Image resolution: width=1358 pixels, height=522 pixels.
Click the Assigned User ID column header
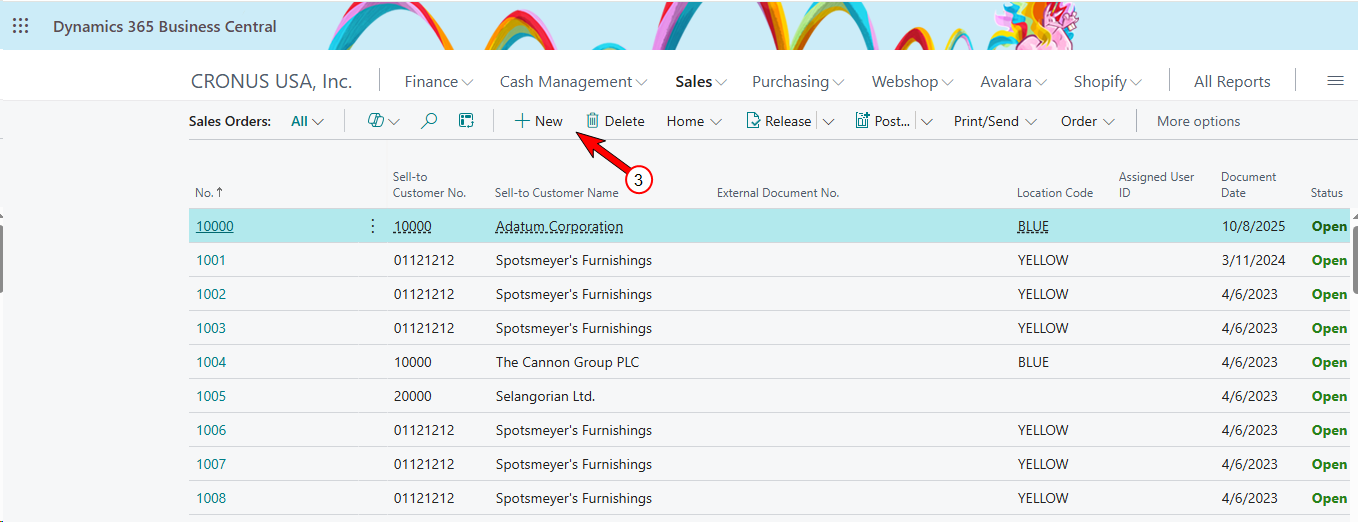(1156, 185)
